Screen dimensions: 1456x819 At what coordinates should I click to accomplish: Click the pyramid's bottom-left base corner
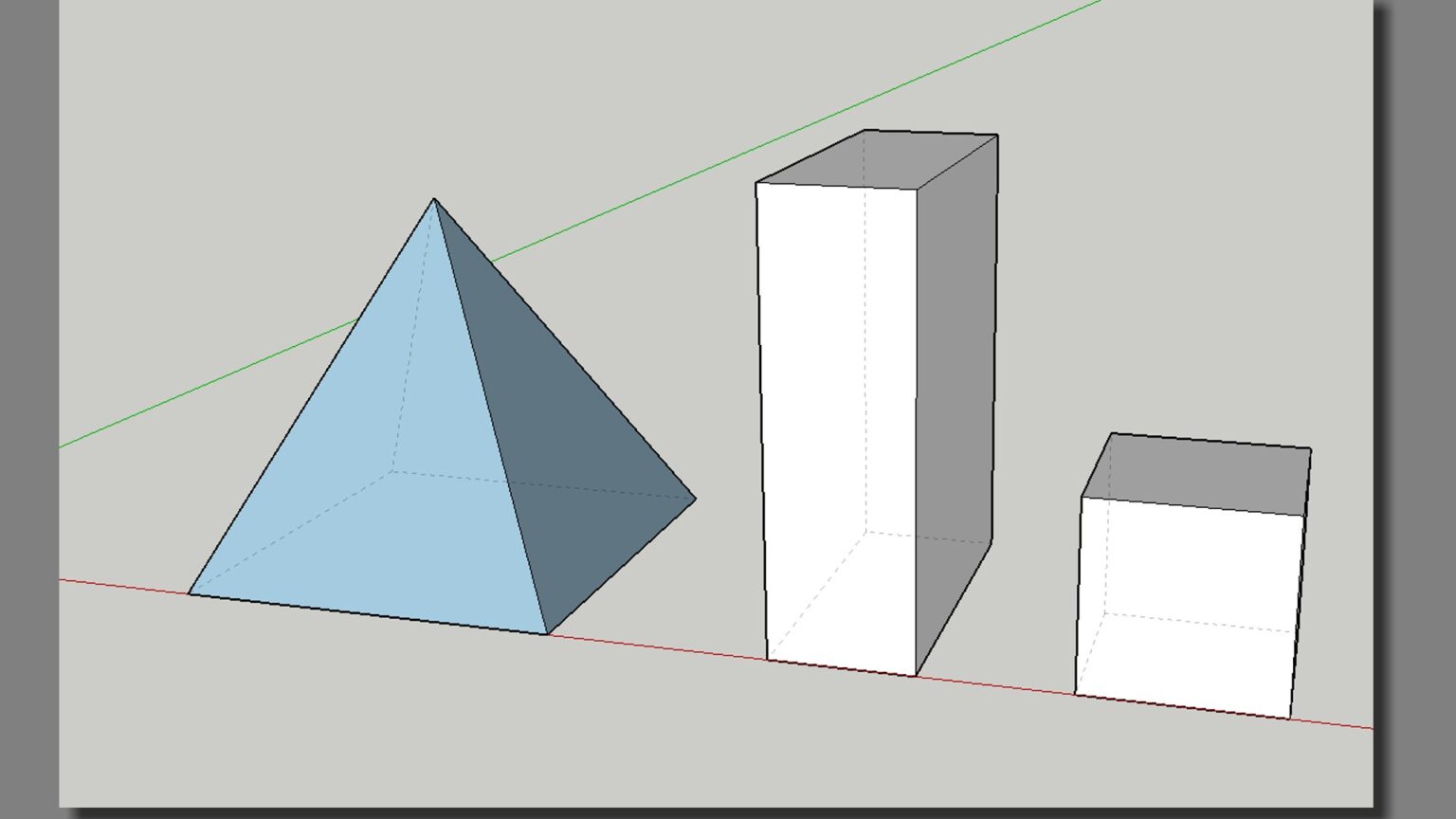click(x=190, y=593)
